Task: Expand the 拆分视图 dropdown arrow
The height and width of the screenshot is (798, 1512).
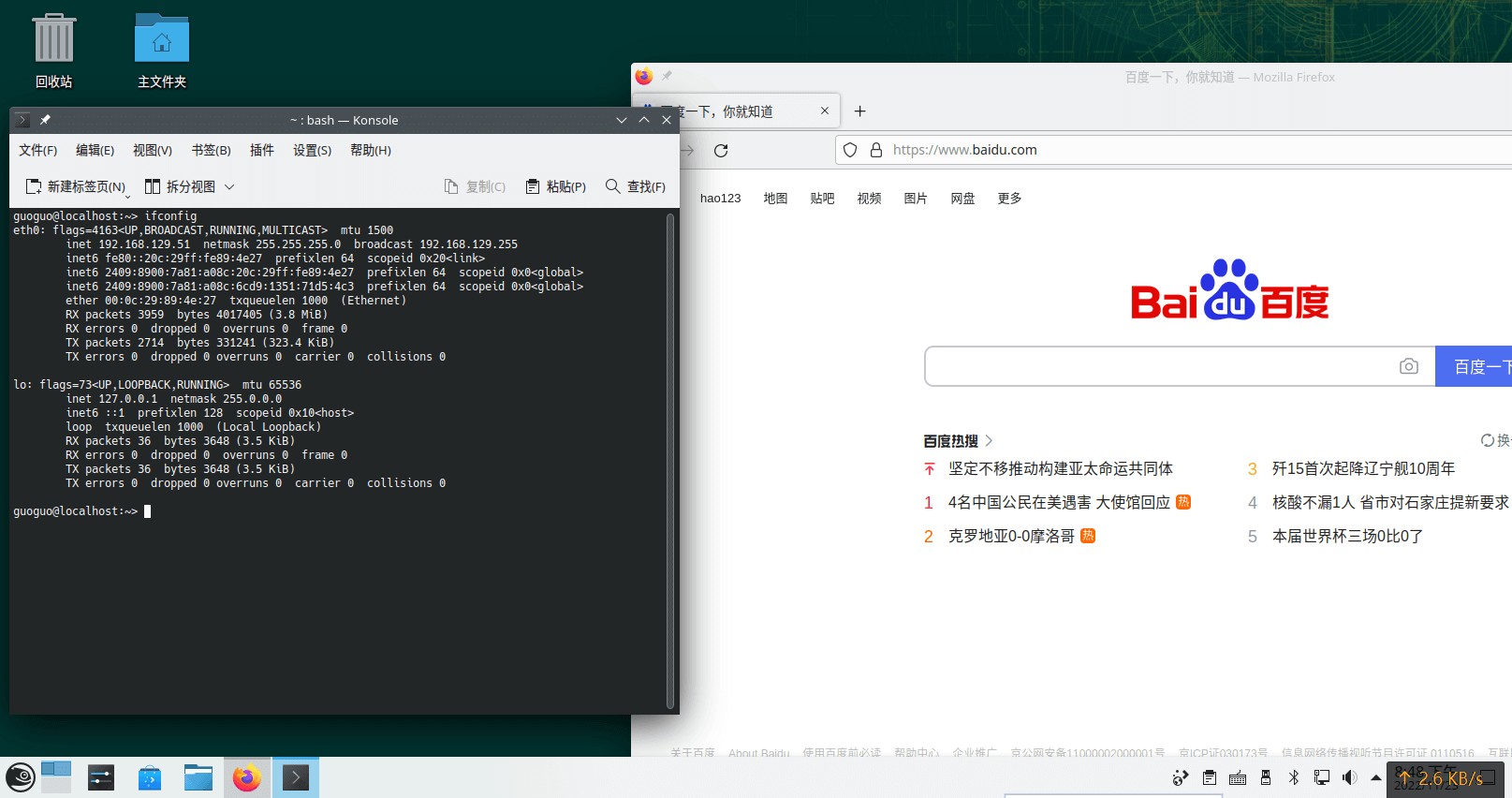Action: [229, 186]
